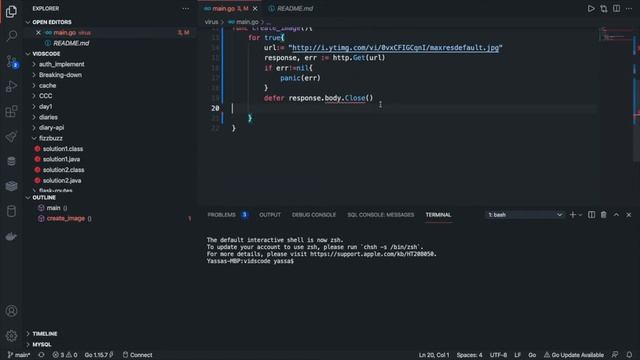
Task: Open the Explorer view in activity bar
Action: coord(11,12)
